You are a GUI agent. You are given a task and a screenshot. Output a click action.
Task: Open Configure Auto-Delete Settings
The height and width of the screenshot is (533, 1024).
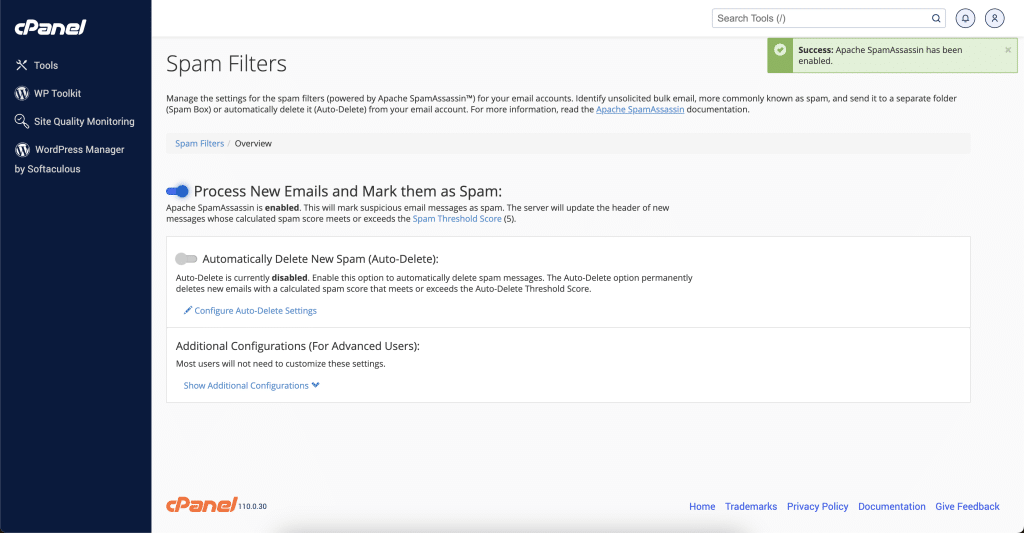[255, 311]
